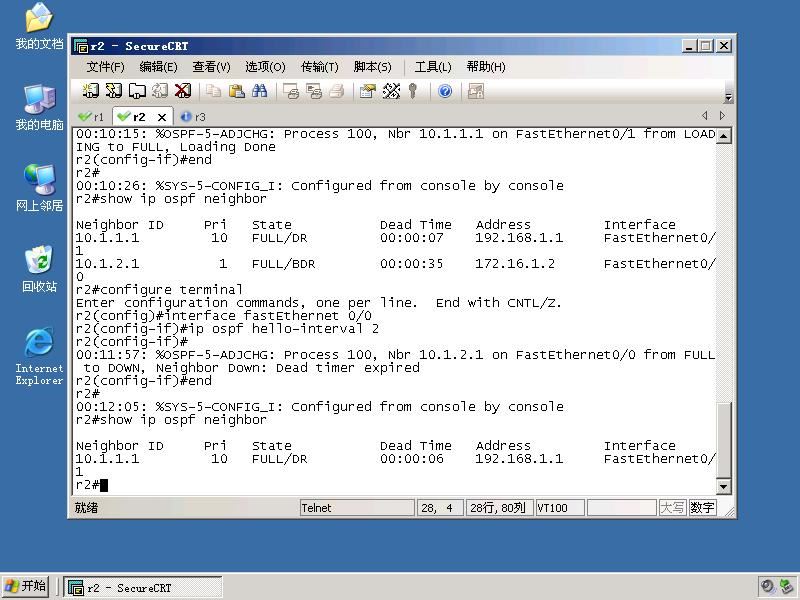Click the tab scroll right arrow
This screenshot has height=600, width=800.
pyautogui.click(x=722, y=116)
